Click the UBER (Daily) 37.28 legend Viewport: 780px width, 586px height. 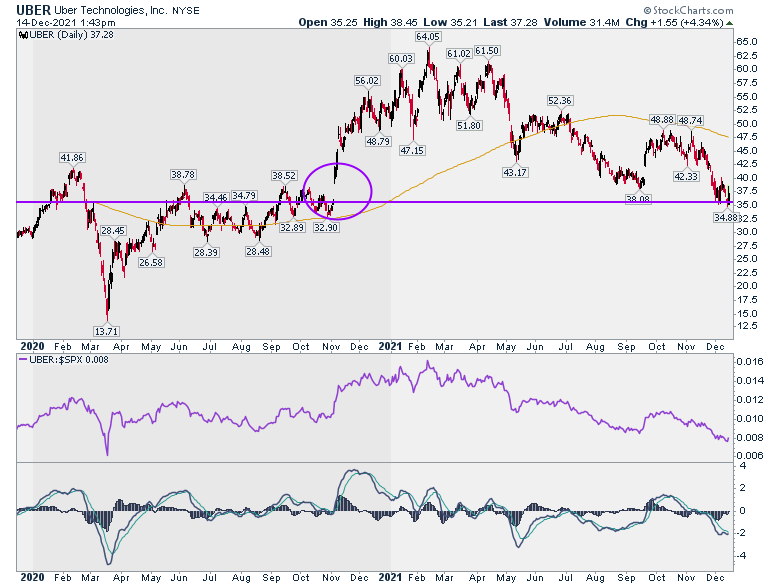(71, 35)
